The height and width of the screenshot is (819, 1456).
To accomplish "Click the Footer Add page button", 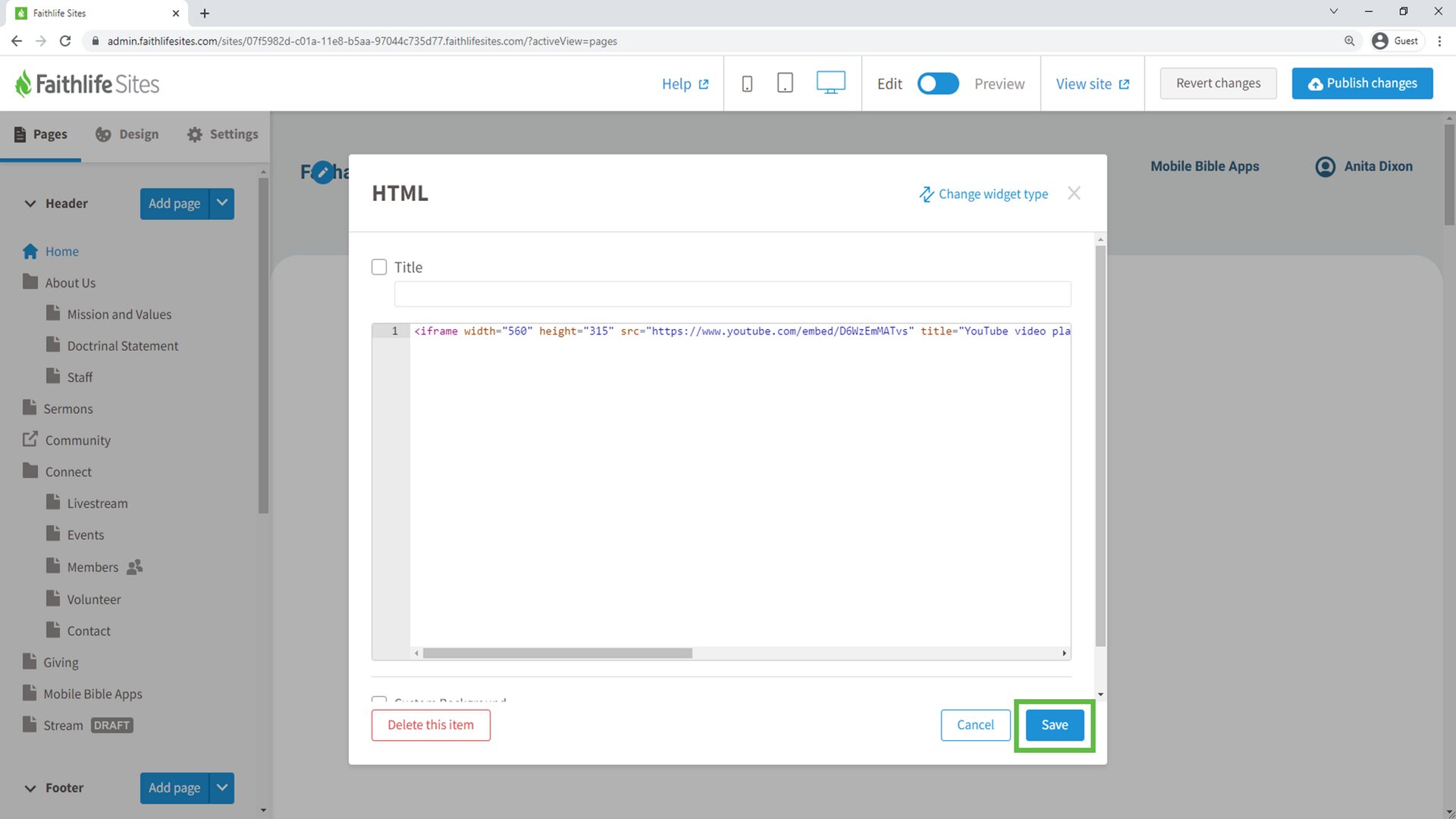I will 174,788.
